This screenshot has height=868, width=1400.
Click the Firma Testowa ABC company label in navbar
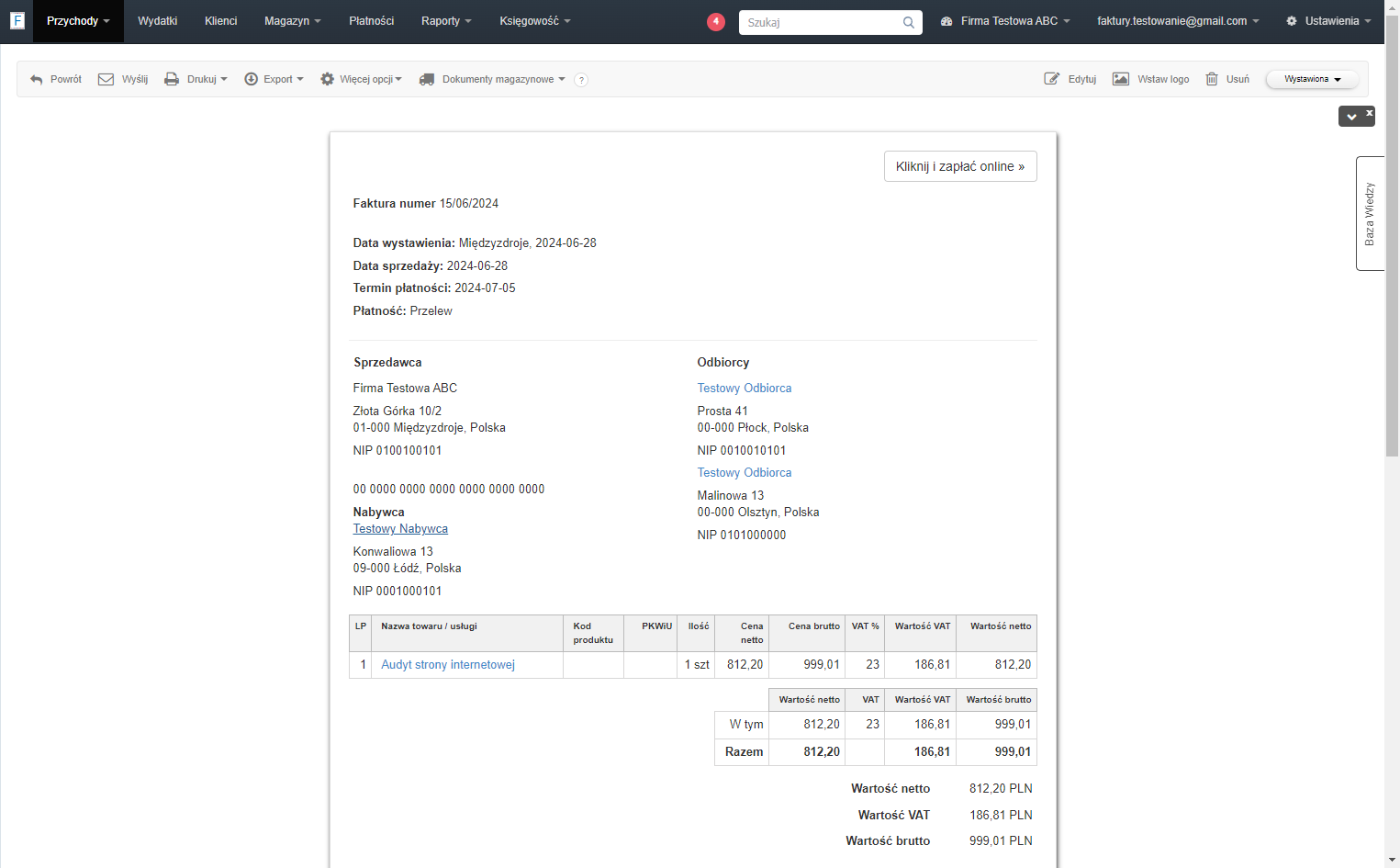pyautogui.click(x=1009, y=21)
